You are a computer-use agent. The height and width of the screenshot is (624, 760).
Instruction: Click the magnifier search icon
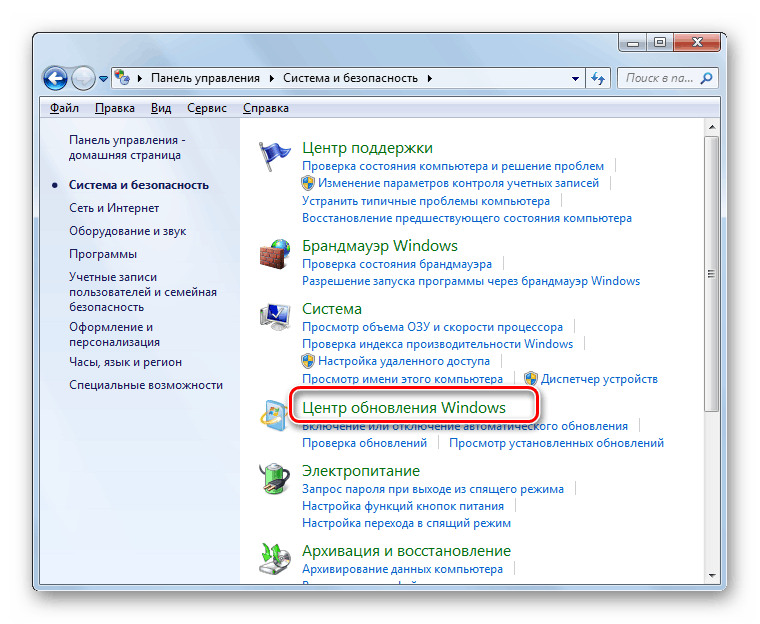[x=707, y=78]
